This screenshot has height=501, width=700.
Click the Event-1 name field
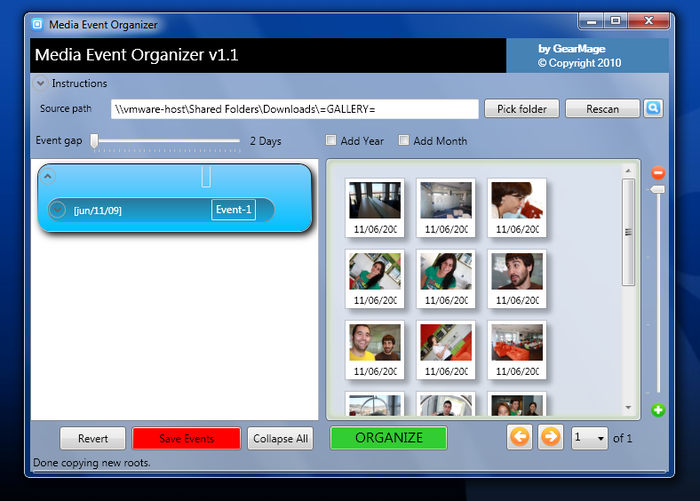coord(234,210)
